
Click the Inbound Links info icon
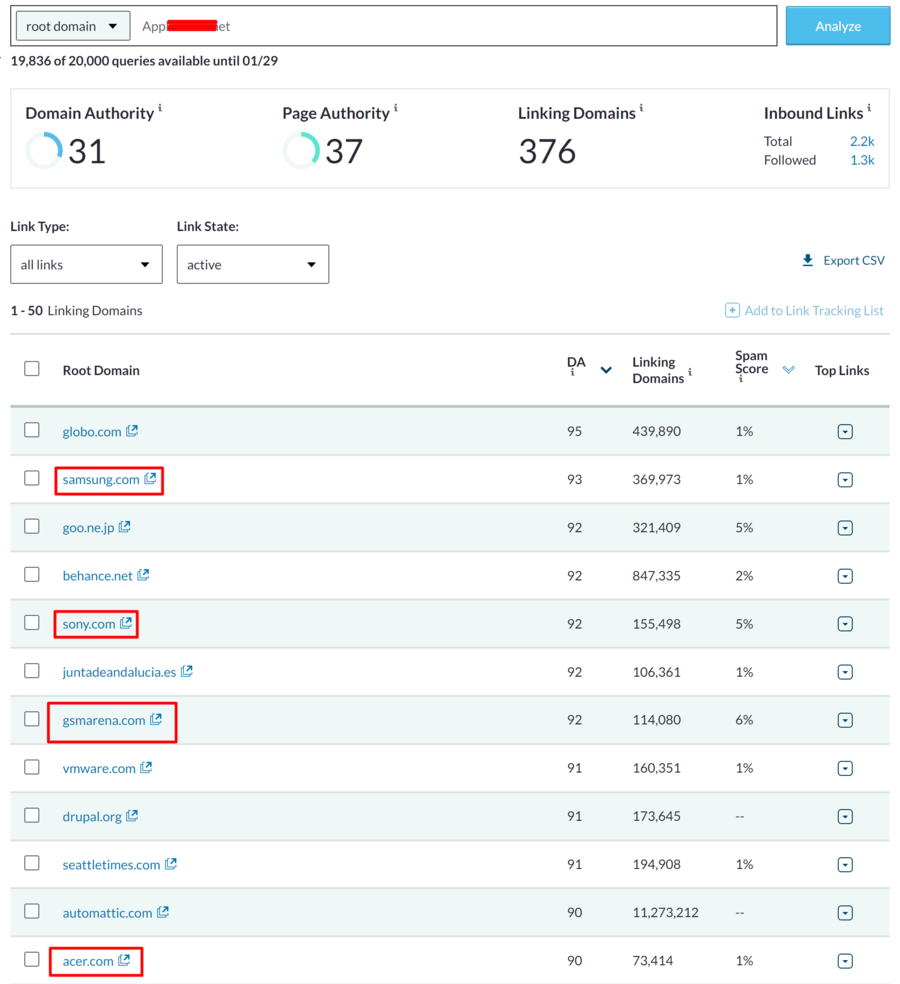pos(869,108)
